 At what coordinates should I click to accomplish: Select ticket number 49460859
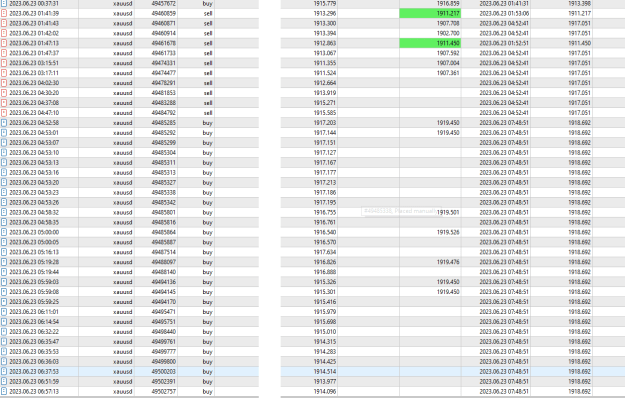tap(163, 13)
